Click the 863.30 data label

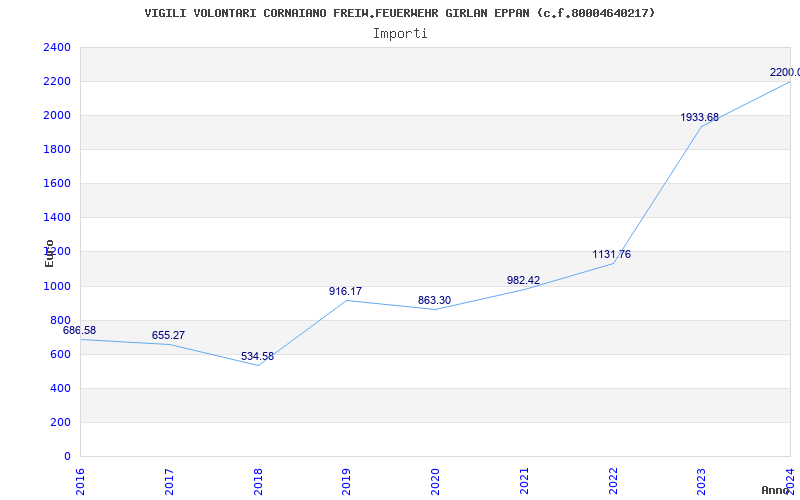pos(434,301)
